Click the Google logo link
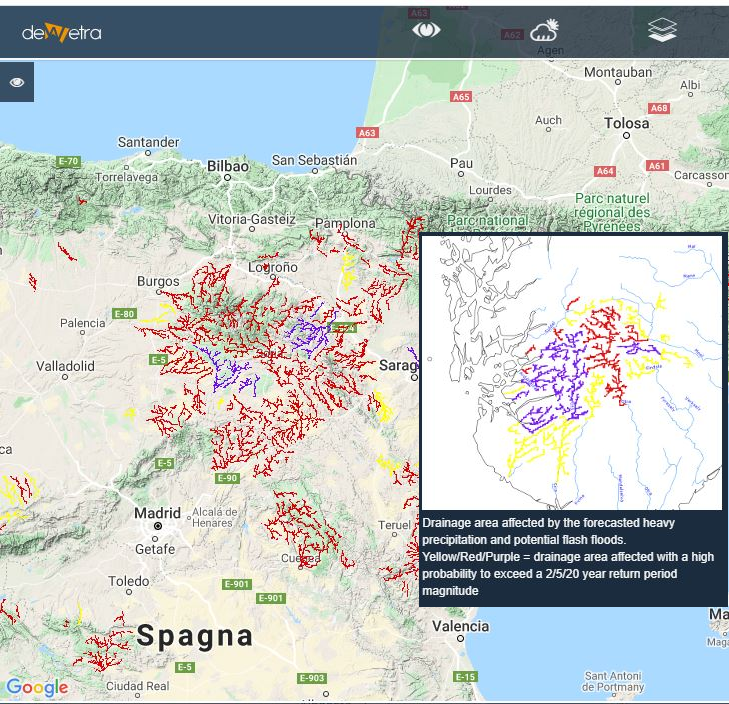This screenshot has width=729, height=704. tap(37, 687)
